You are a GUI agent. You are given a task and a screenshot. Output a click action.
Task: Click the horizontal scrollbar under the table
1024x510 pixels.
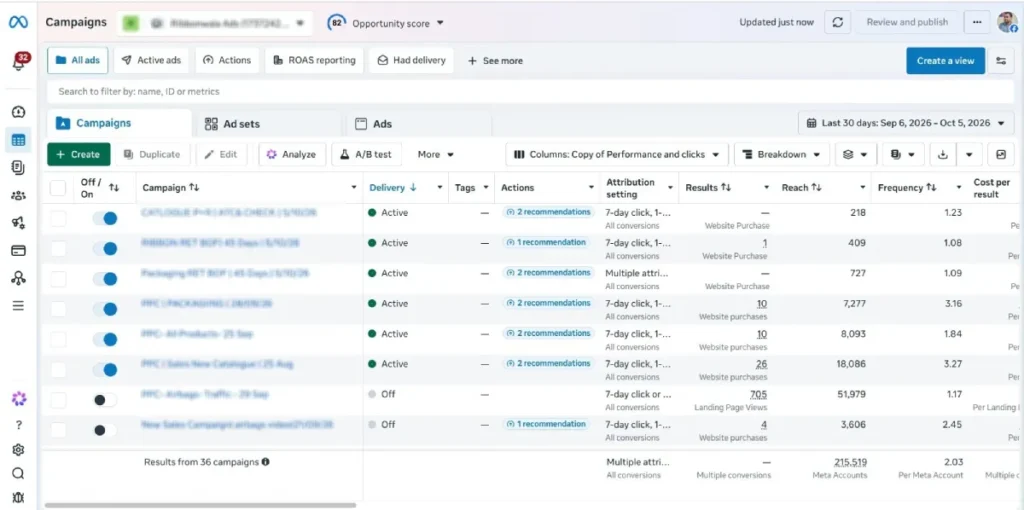(x=200, y=505)
